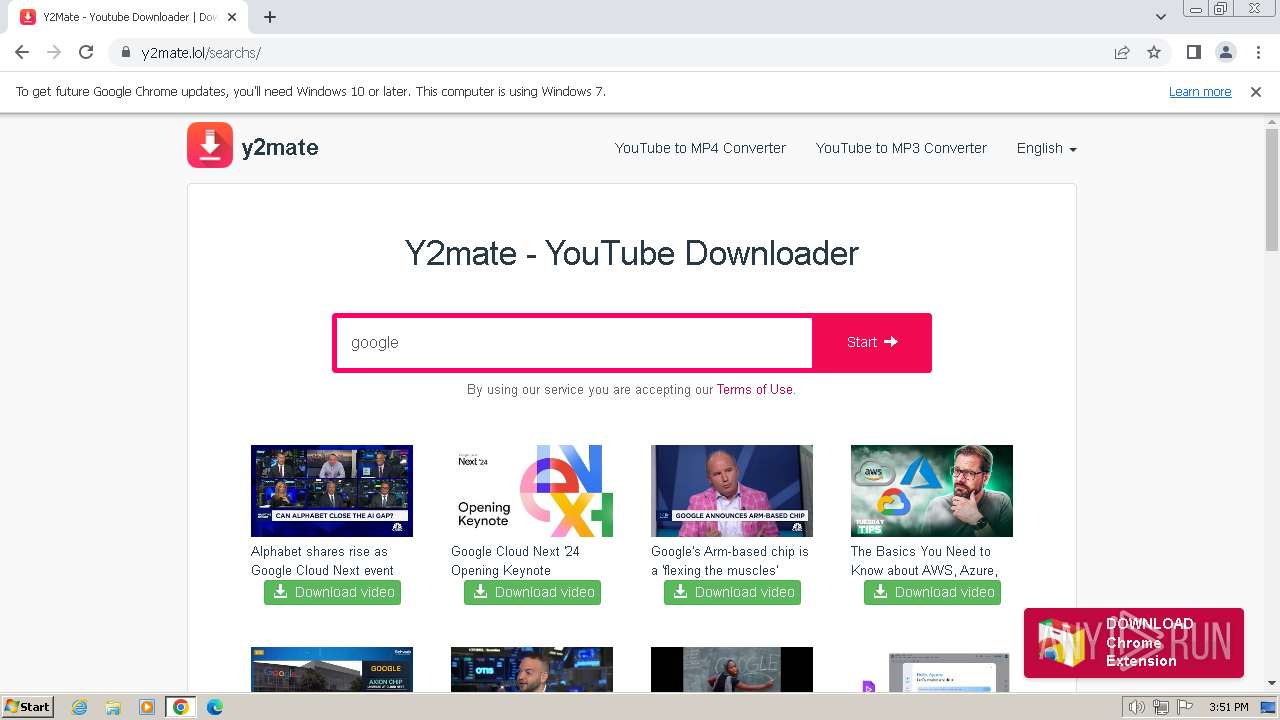The width and height of the screenshot is (1280, 720).
Task: Open Microsoft Edge from the taskbar
Action: tap(215, 707)
